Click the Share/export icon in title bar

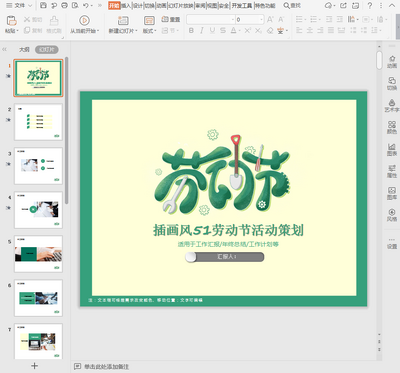(343, 5)
